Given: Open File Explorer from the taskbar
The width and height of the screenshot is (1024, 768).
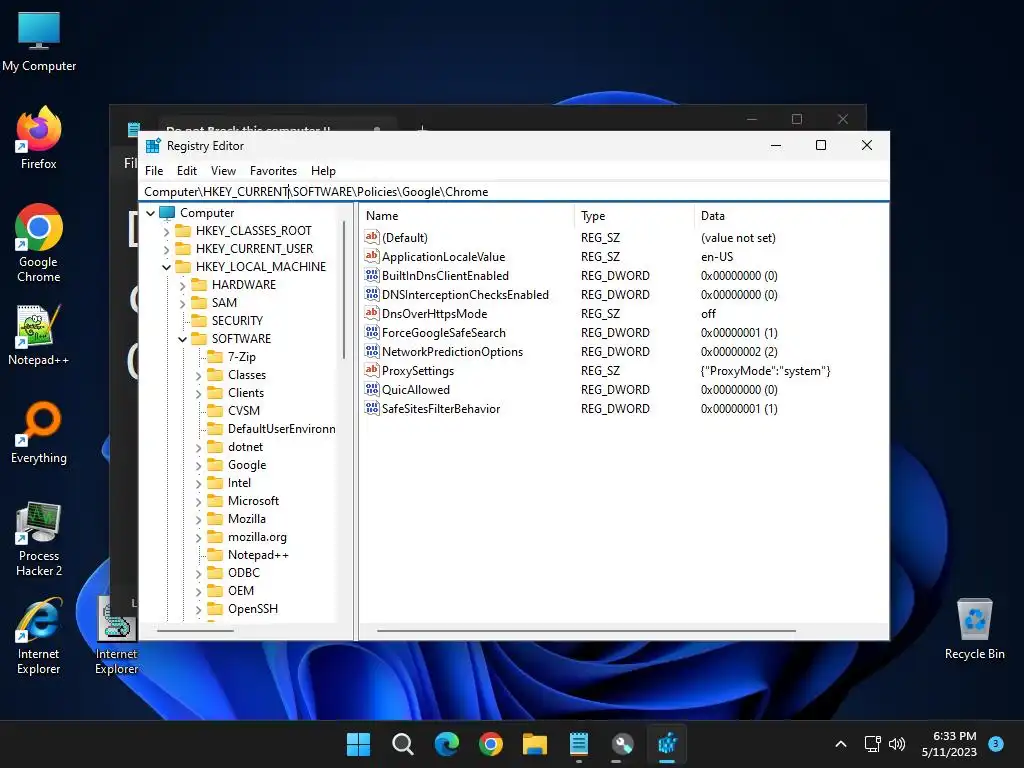Looking at the screenshot, I should (x=534, y=744).
